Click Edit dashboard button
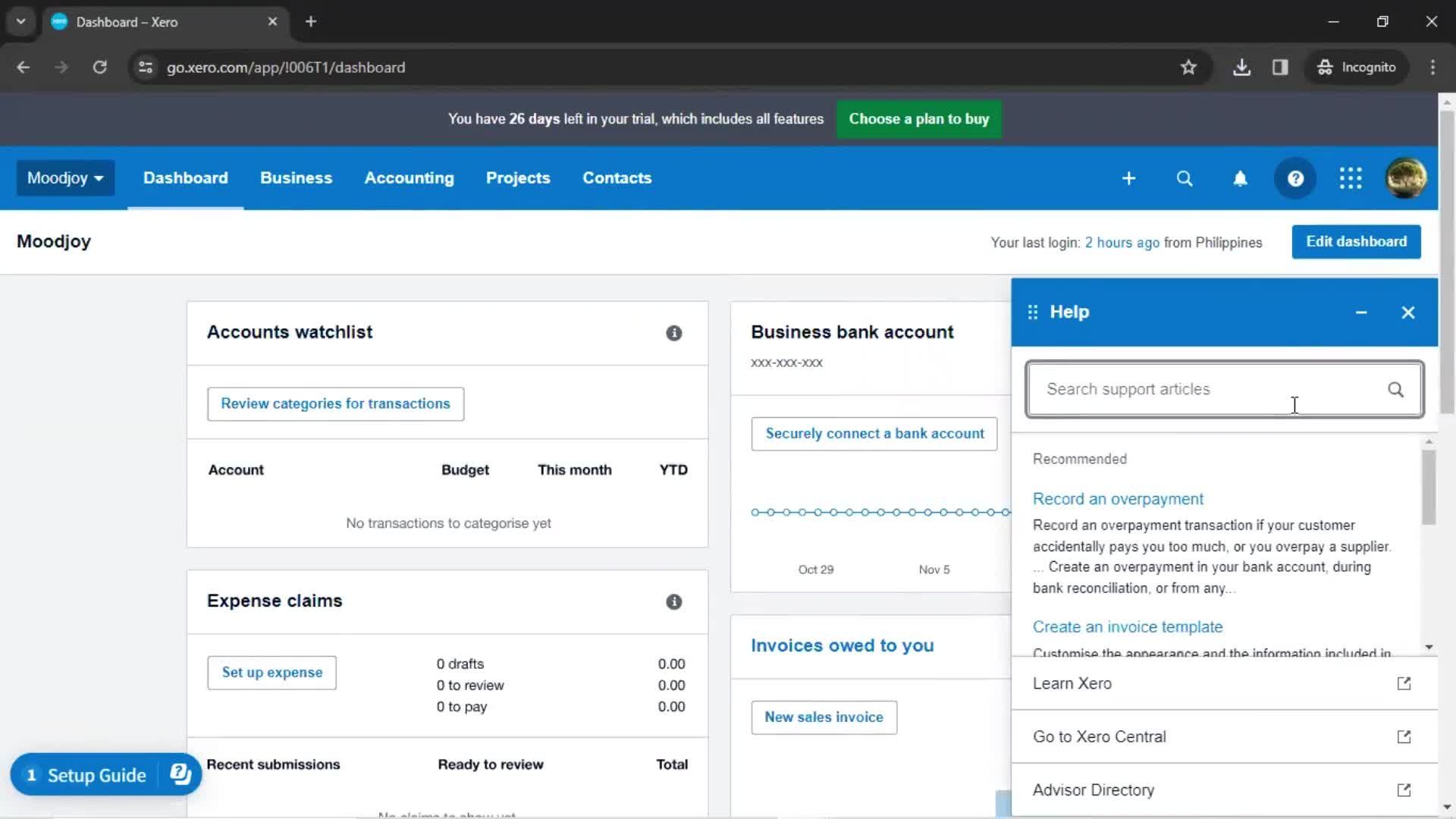This screenshot has width=1456, height=819. click(x=1356, y=242)
